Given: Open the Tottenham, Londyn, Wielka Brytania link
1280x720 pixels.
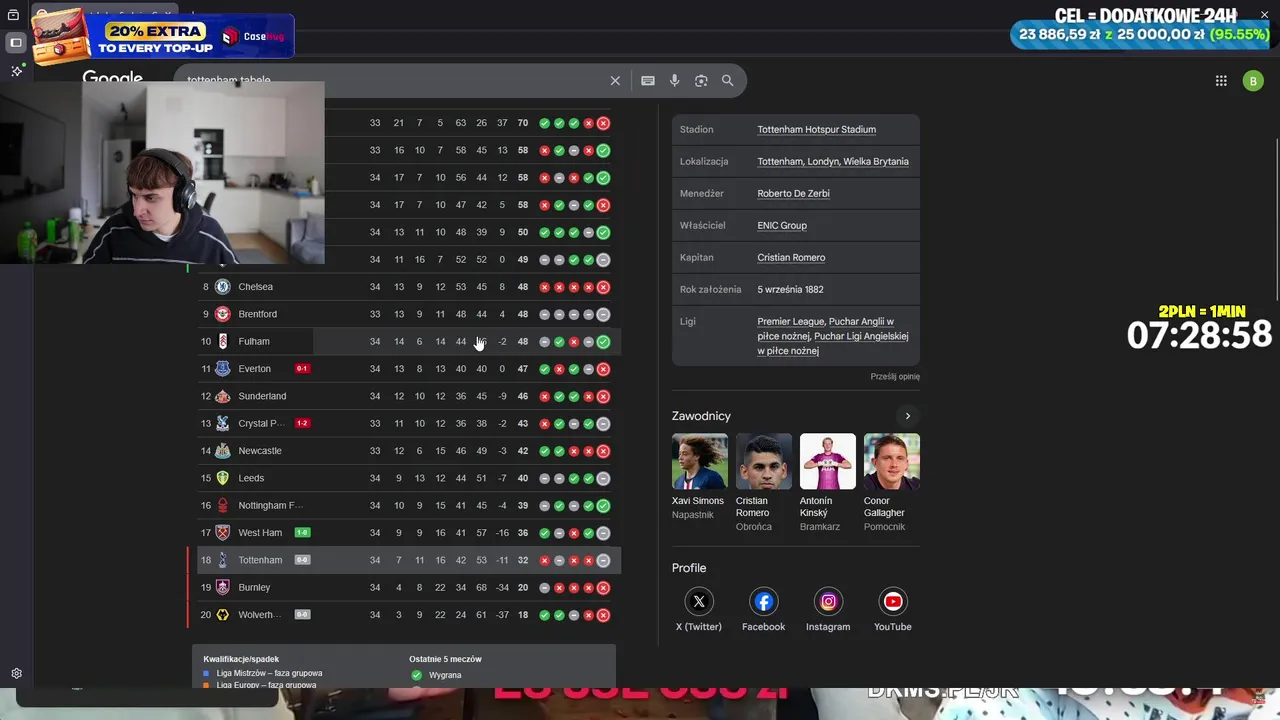Looking at the screenshot, I should [833, 161].
